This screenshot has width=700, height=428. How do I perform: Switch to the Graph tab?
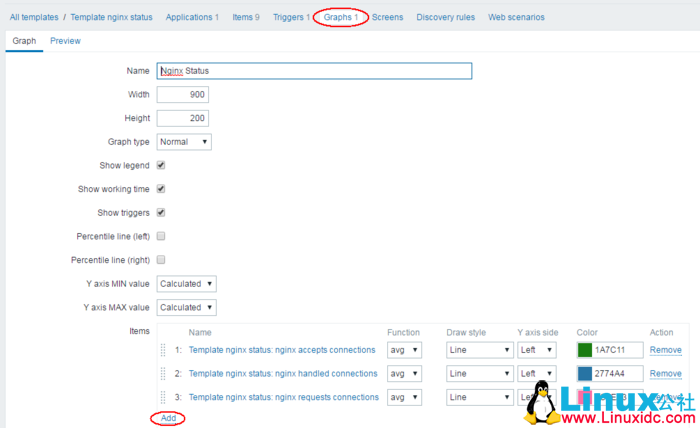pyautogui.click(x=24, y=41)
